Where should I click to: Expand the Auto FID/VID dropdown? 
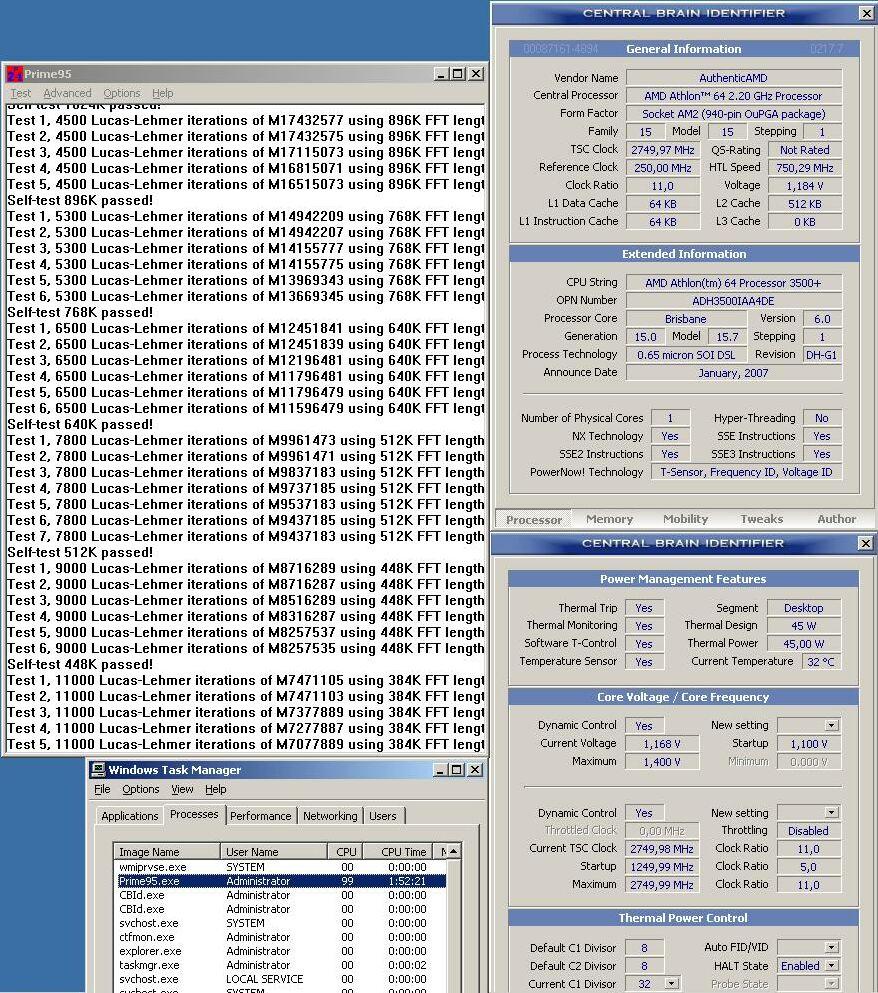(831, 947)
